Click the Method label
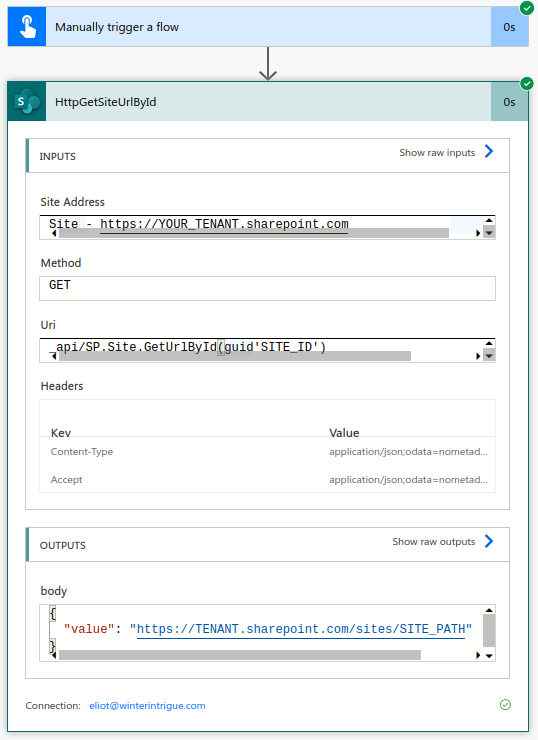Screen dimensions: 538x740 (x=61, y=263)
